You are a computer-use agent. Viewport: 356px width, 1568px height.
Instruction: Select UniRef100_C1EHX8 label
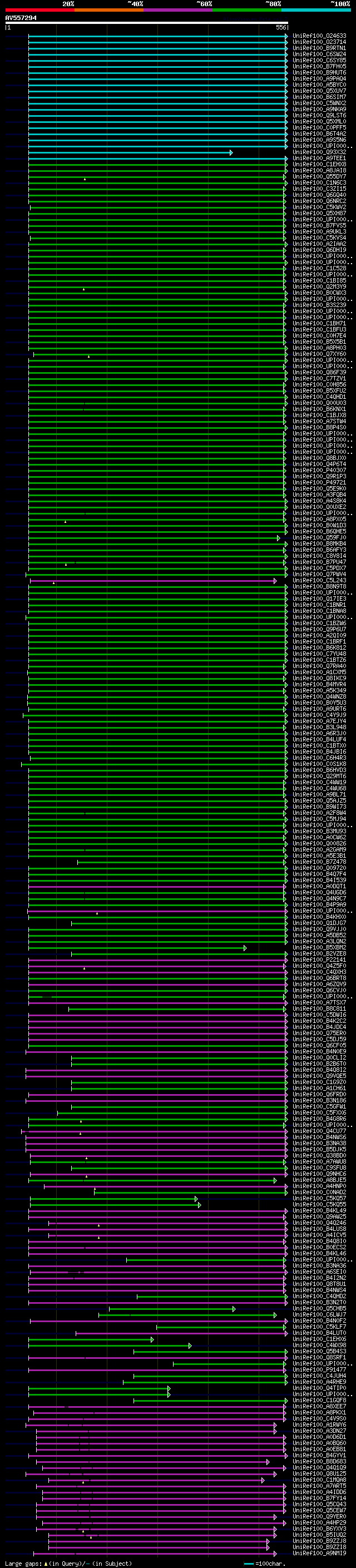[319, 164]
